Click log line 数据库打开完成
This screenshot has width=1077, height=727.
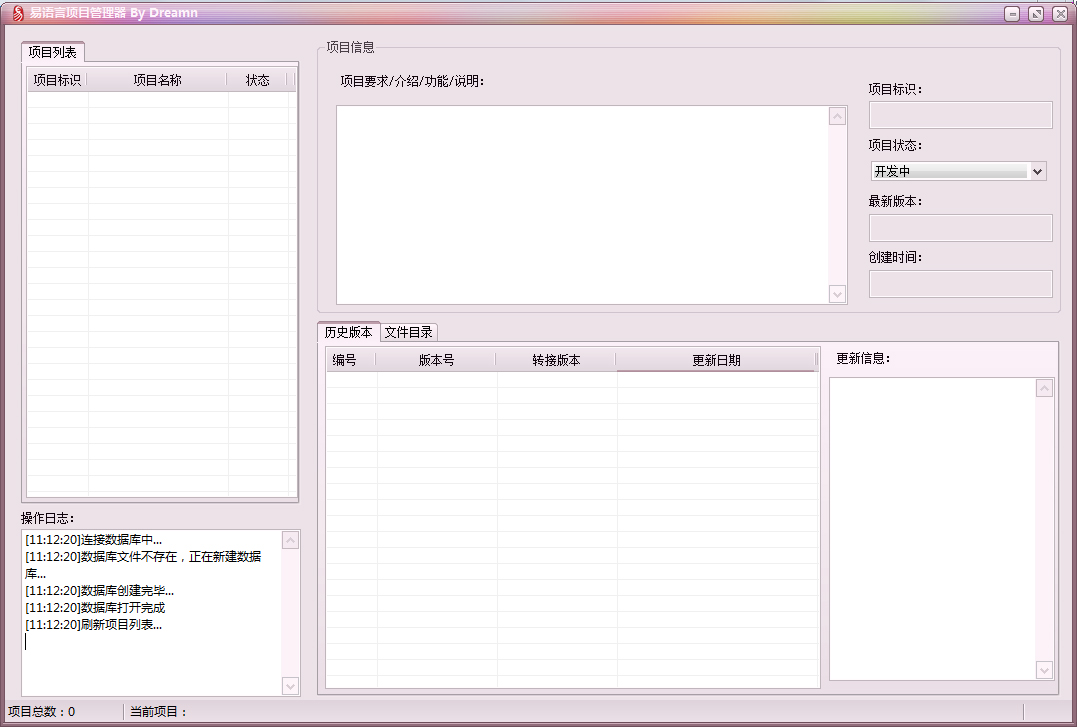tap(95, 607)
